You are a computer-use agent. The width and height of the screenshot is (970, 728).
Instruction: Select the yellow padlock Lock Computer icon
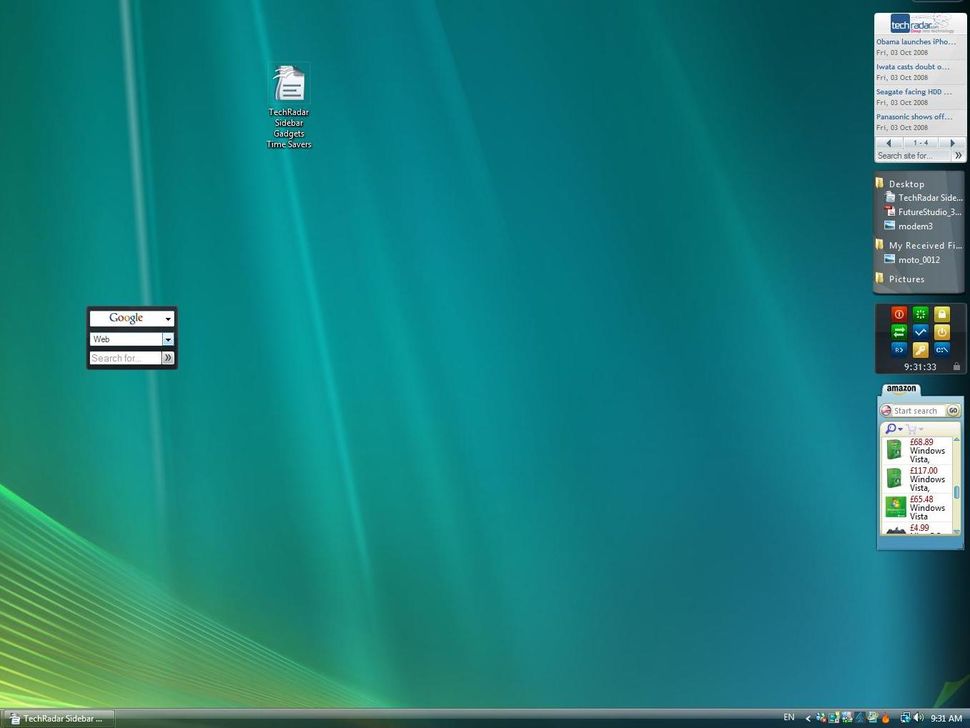coord(941,314)
